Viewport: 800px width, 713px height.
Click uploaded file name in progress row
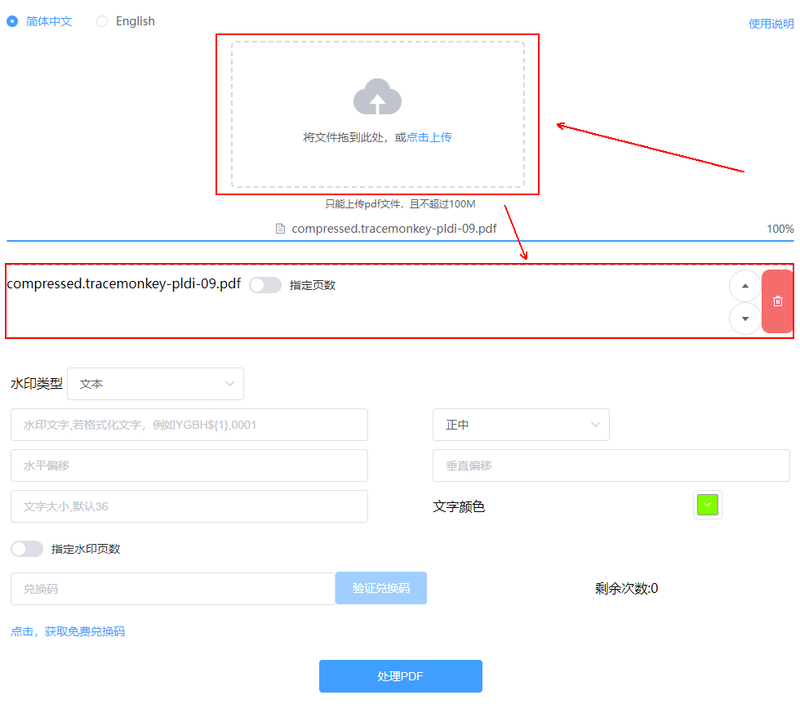click(x=394, y=229)
